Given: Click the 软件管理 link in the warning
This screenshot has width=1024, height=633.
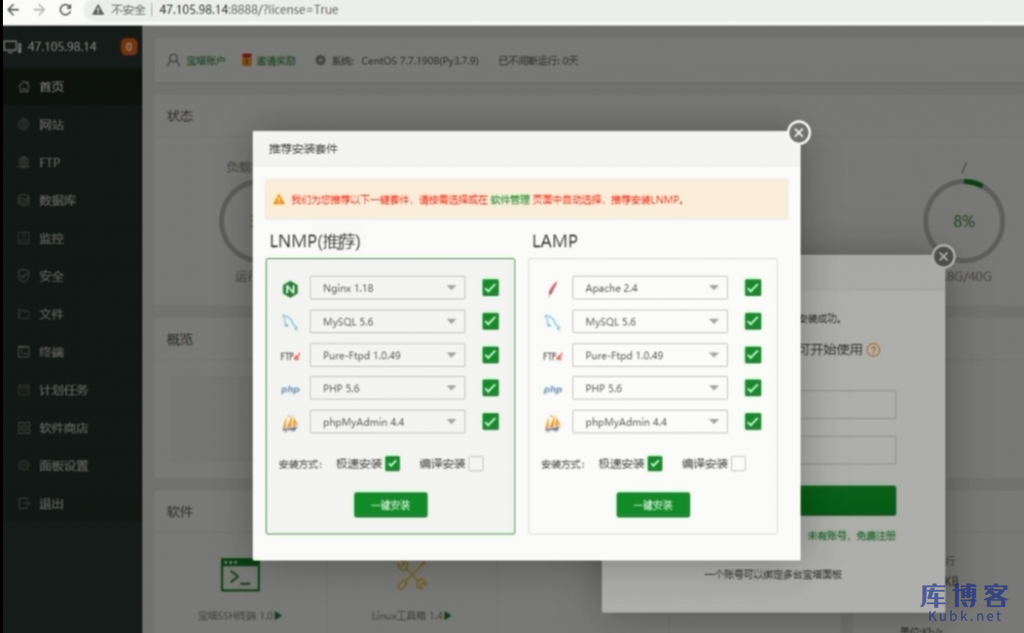Looking at the screenshot, I should click(x=510, y=199).
